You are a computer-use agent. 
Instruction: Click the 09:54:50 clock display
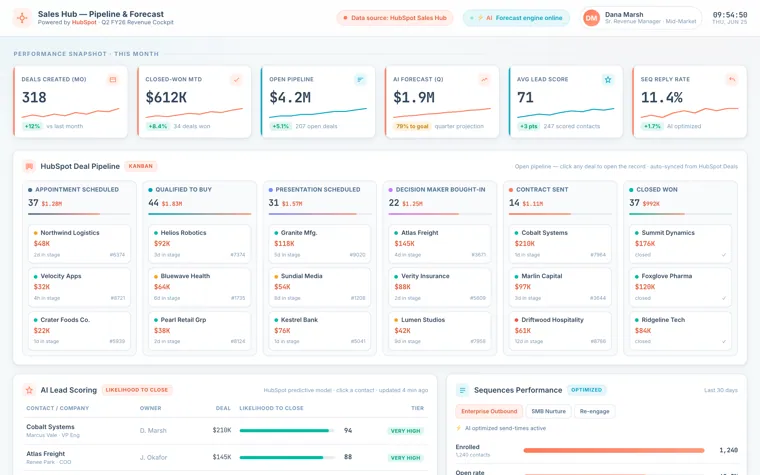pyautogui.click(x=729, y=15)
